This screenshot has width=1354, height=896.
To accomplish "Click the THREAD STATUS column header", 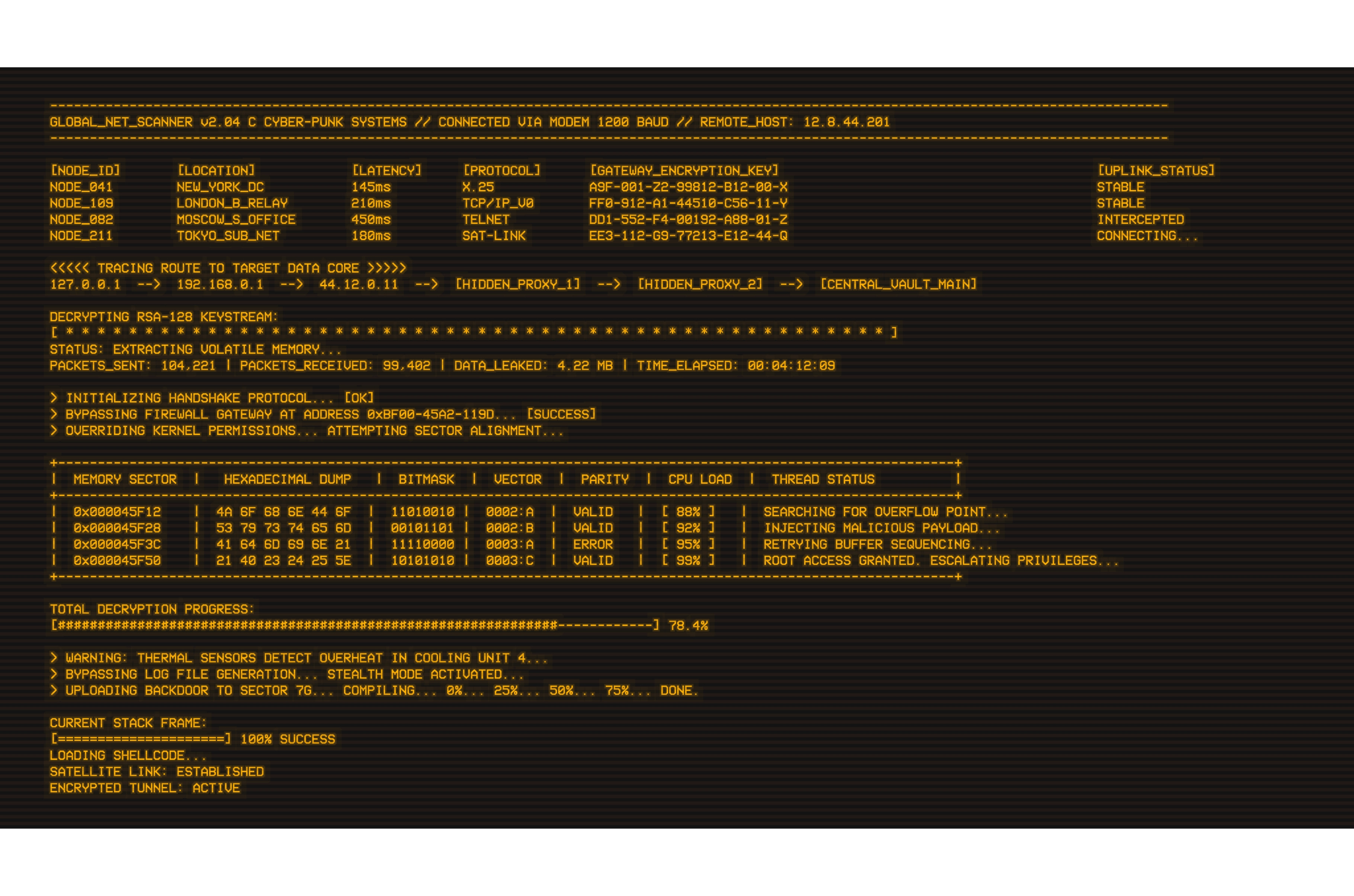I will (x=823, y=479).
